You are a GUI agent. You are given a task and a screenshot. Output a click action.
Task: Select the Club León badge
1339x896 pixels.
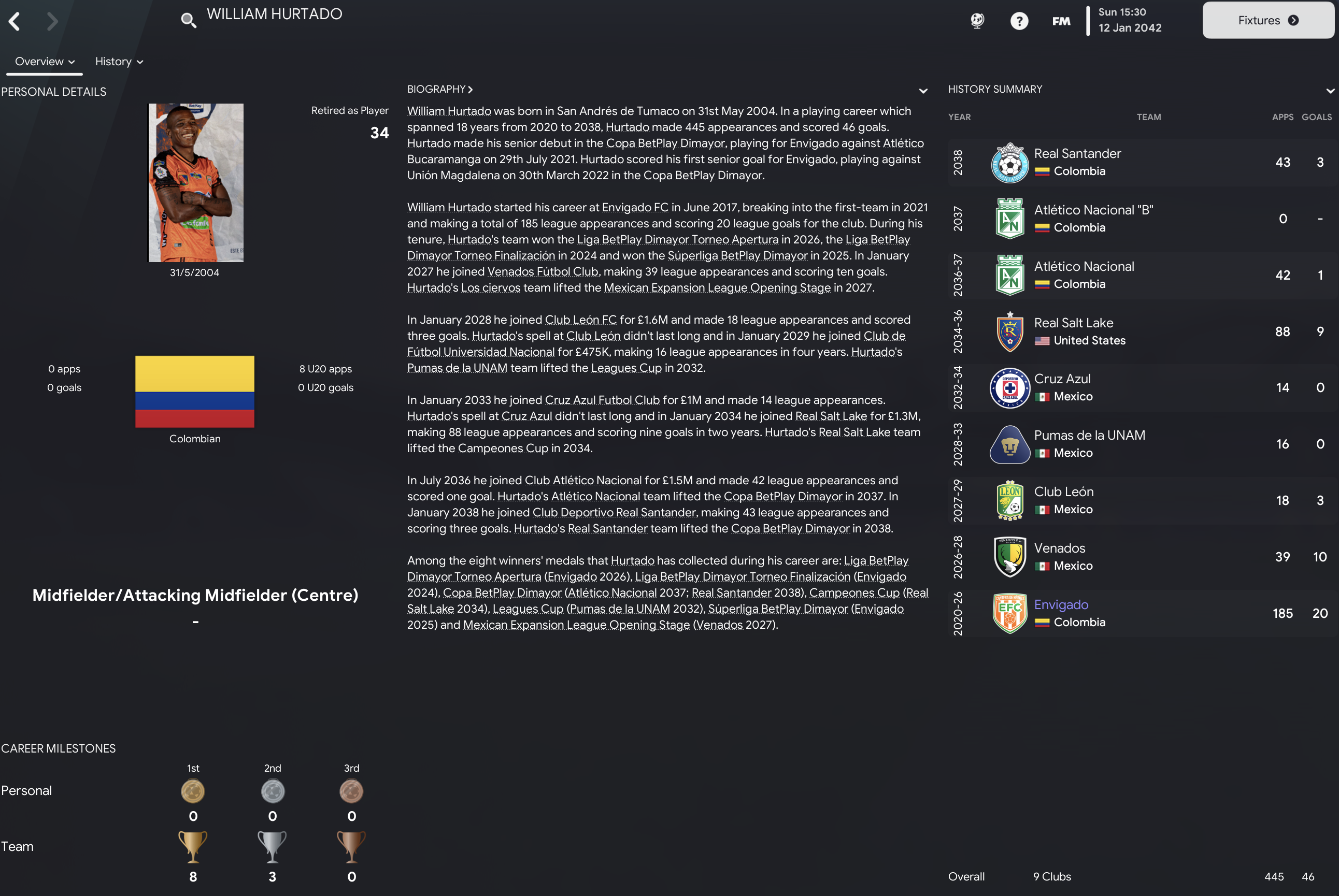click(x=1009, y=501)
